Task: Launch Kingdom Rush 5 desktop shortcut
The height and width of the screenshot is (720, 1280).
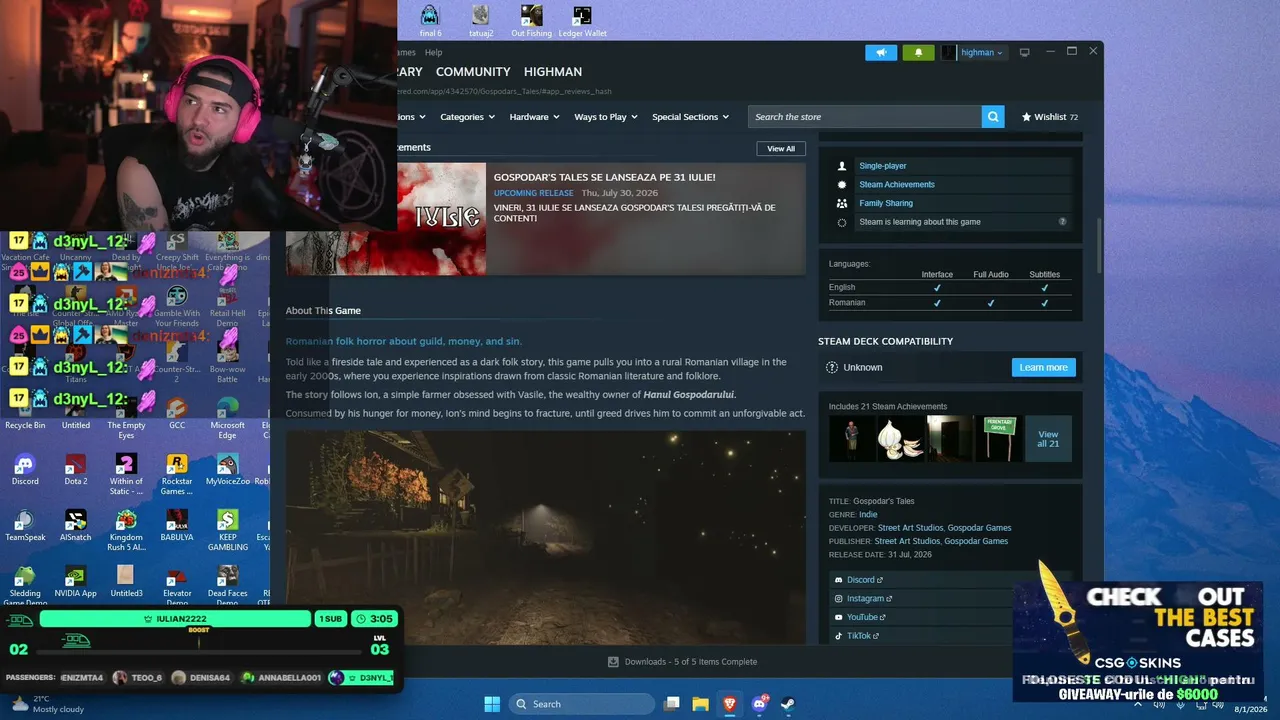Action: (126, 530)
